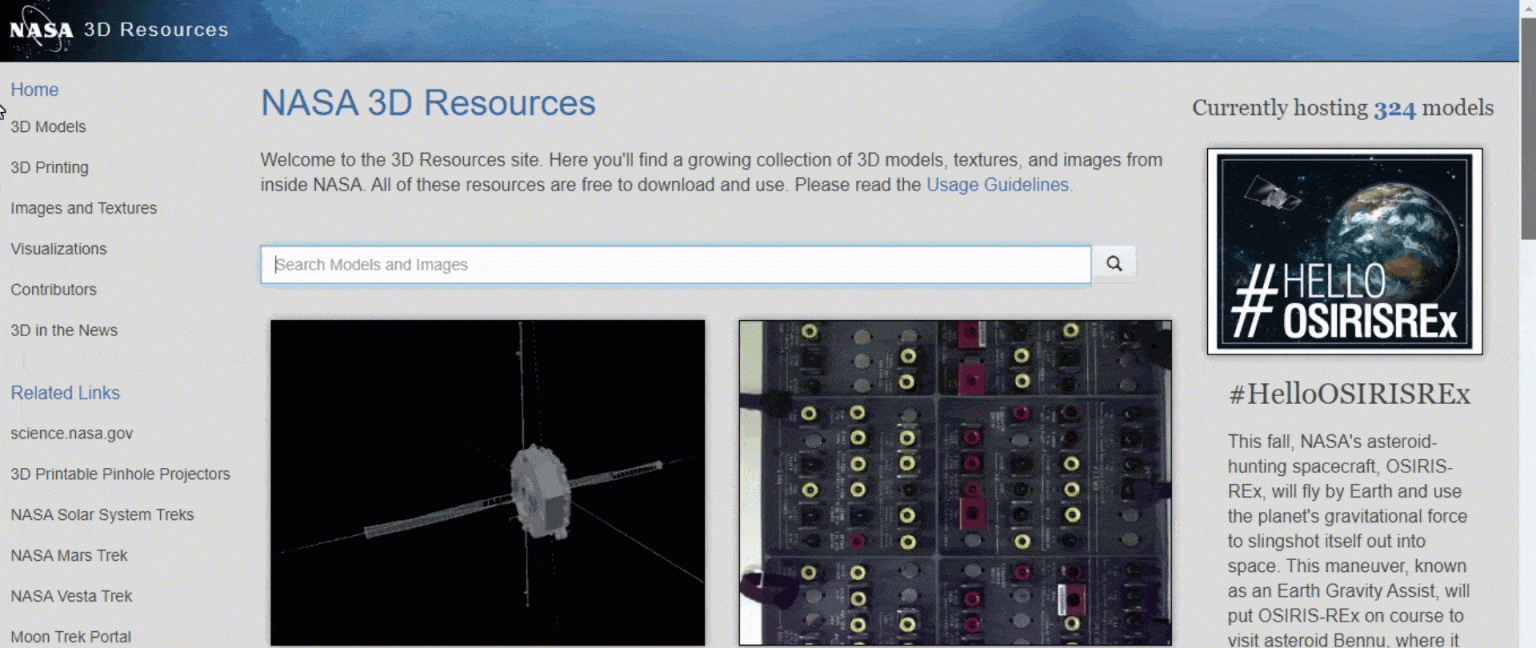Open the Usage Guidelines link
1536x648 pixels.
tap(997, 185)
